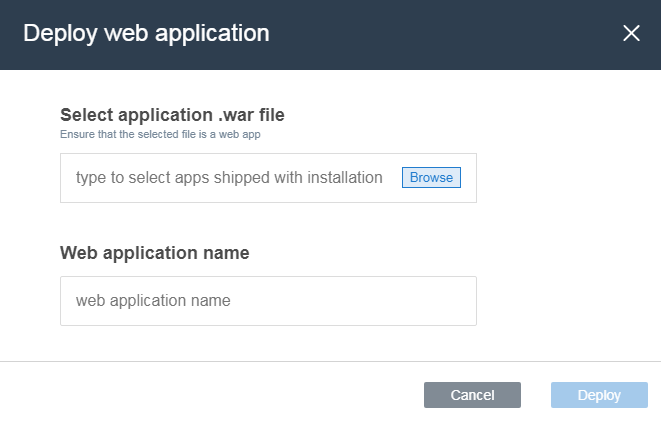Click the "Deploy web application" dialog title
Viewport: 661px width, 426px height.
tap(146, 33)
